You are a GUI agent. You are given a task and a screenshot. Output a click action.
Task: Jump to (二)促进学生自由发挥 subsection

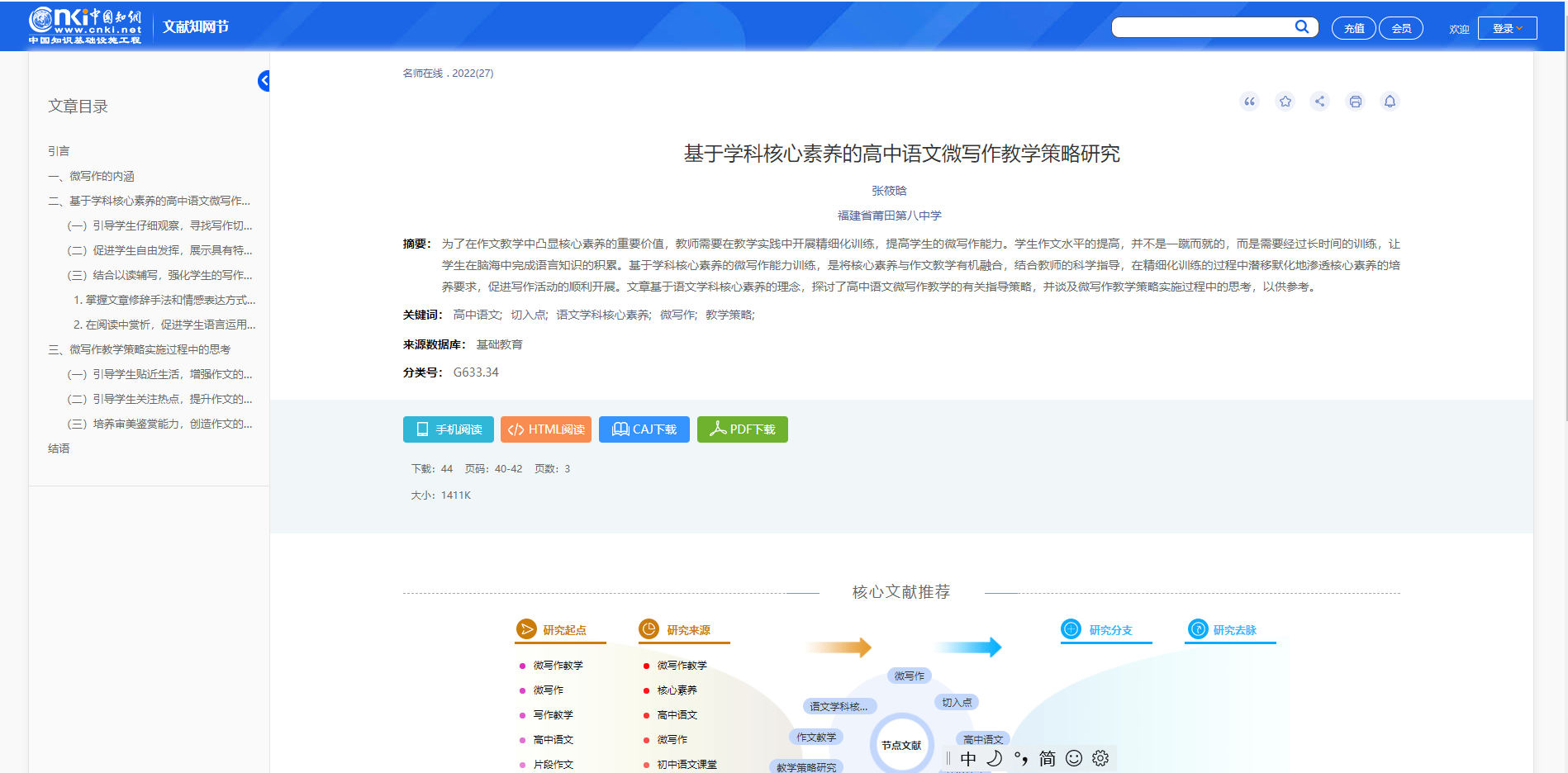159,250
